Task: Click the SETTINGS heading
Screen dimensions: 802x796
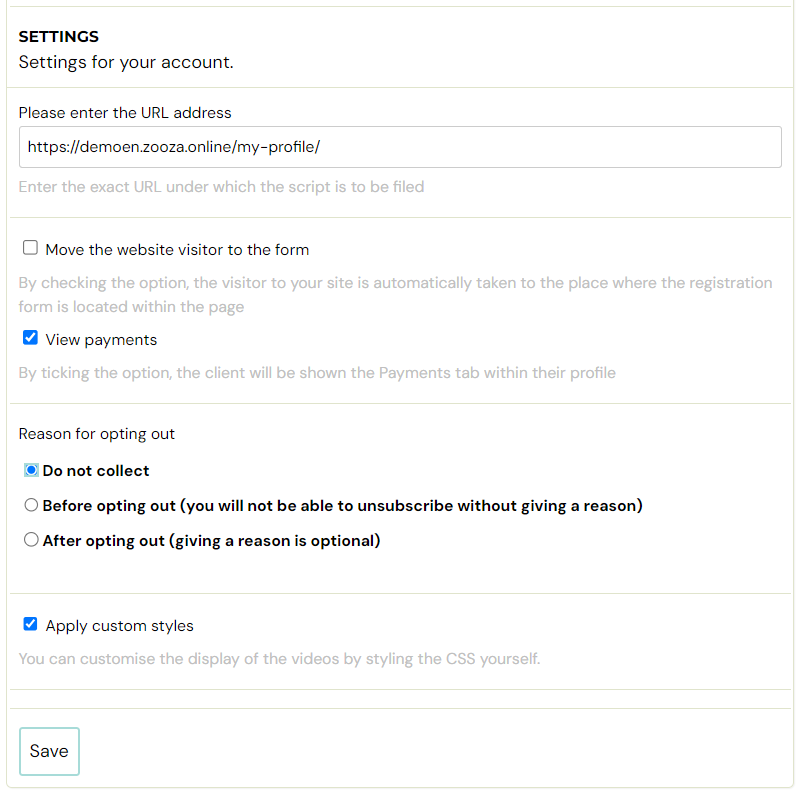Action: [x=59, y=37]
